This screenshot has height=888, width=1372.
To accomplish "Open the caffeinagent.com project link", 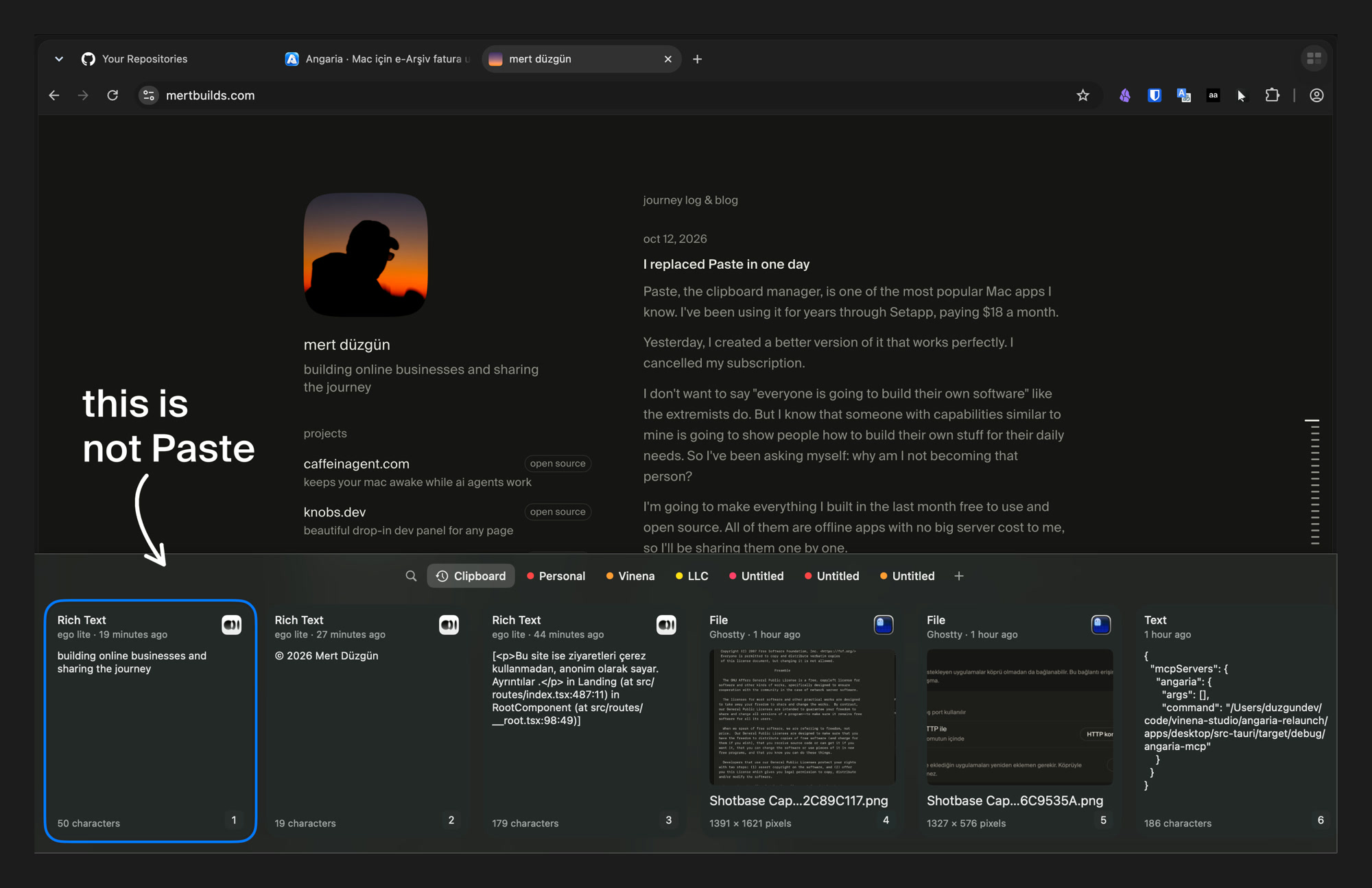I will pos(357,464).
